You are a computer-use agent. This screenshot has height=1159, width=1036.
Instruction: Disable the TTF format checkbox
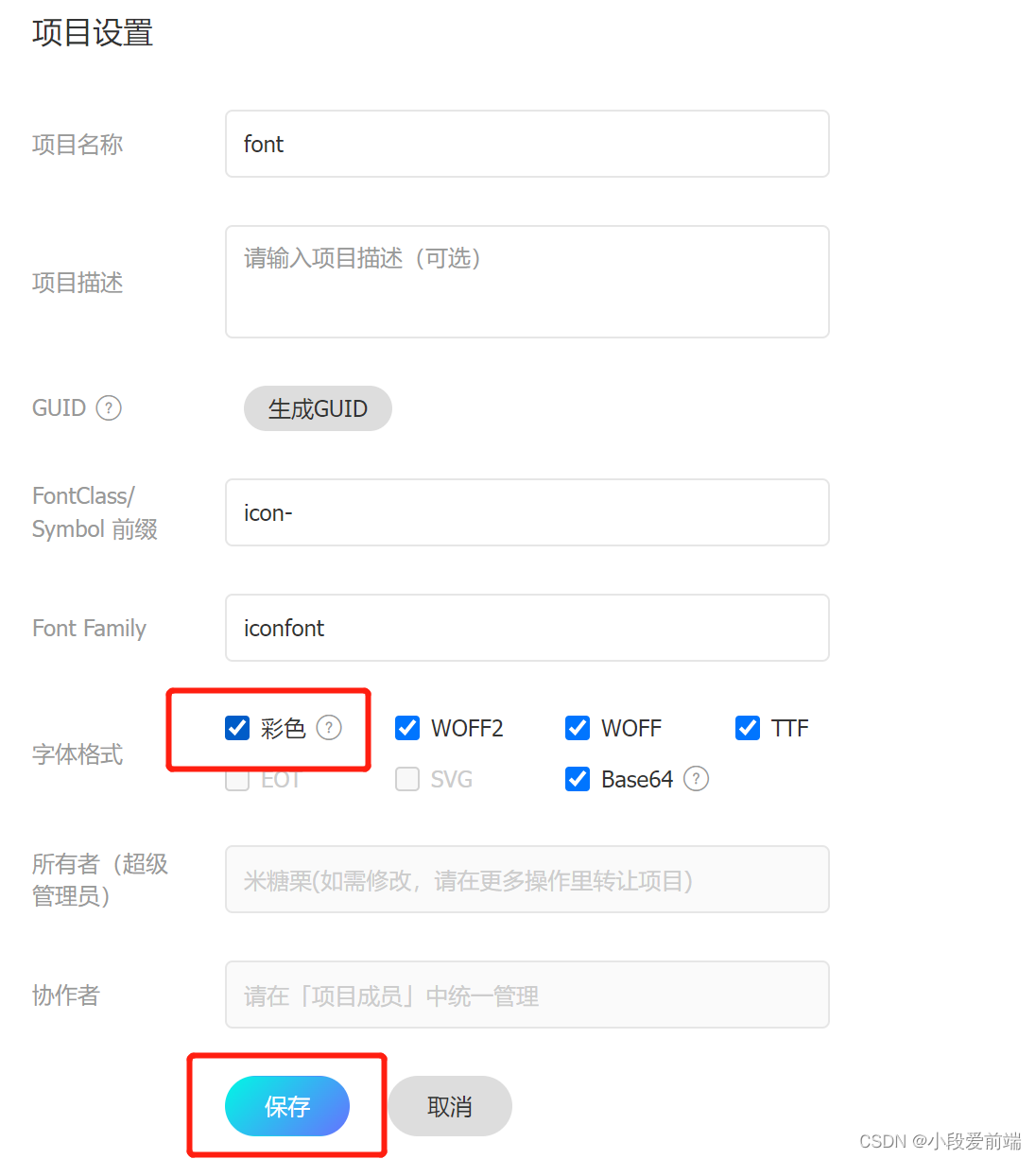pyautogui.click(x=747, y=728)
